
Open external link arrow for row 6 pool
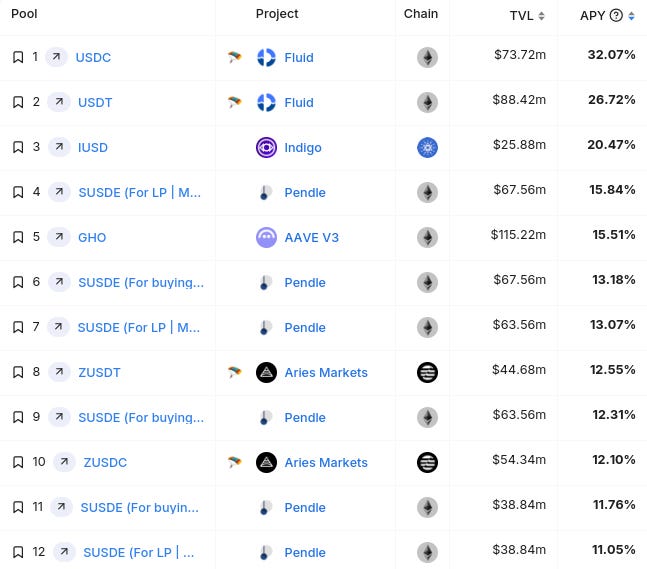click(x=59, y=281)
